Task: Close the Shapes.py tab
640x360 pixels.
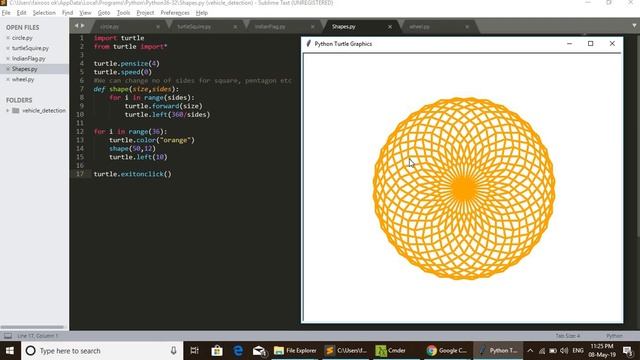Action: coord(390,27)
